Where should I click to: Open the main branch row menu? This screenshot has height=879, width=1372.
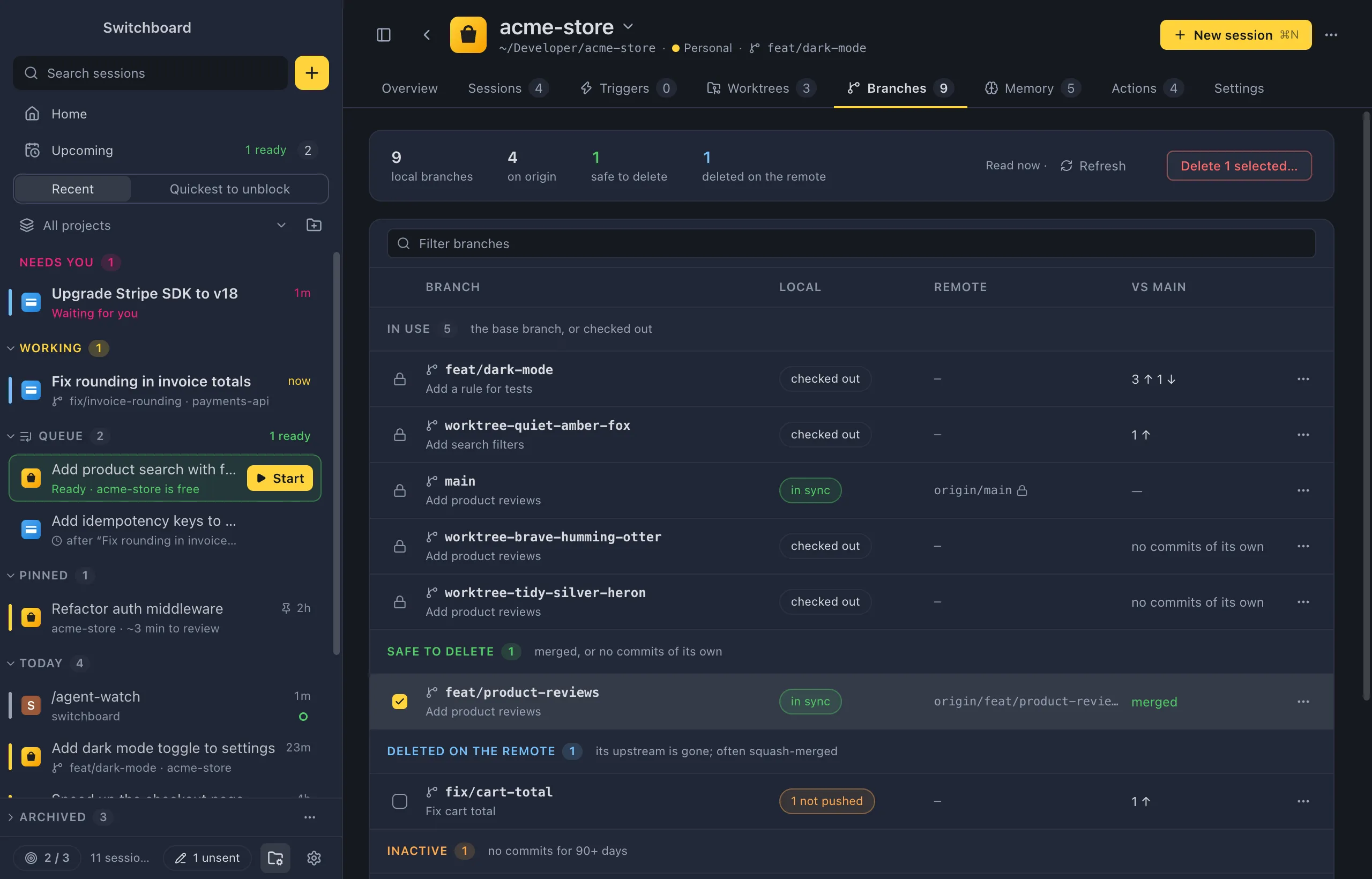click(x=1303, y=490)
